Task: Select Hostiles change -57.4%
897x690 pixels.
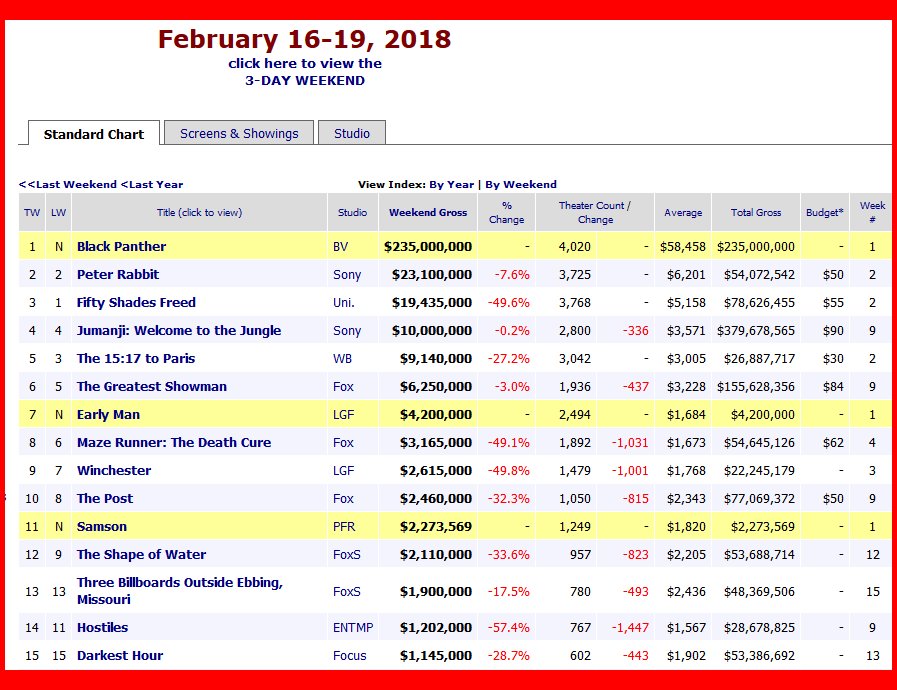Action: [x=509, y=628]
